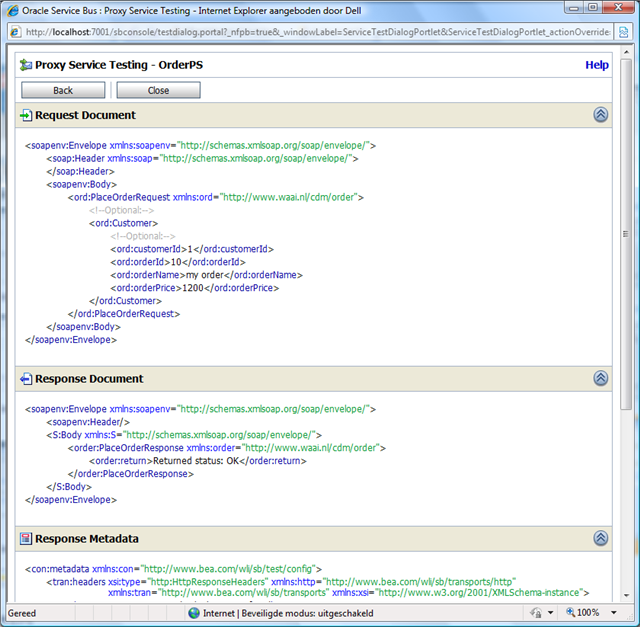Viewport: 640px width, 627px height.
Task: Click the Internet zone globe icon
Action: (x=194, y=613)
